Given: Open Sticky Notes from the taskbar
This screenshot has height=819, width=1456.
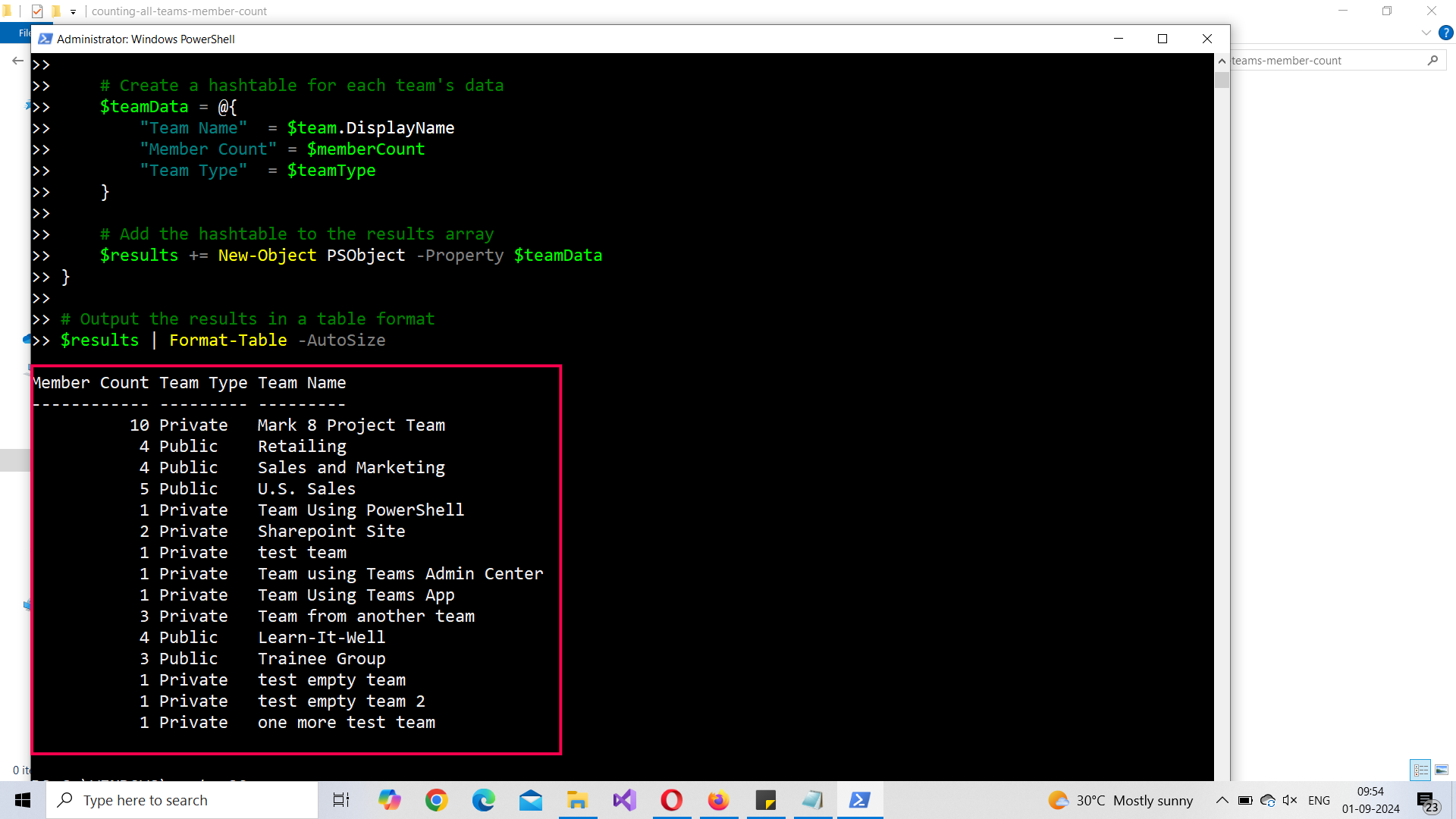Looking at the screenshot, I should pos(765,800).
